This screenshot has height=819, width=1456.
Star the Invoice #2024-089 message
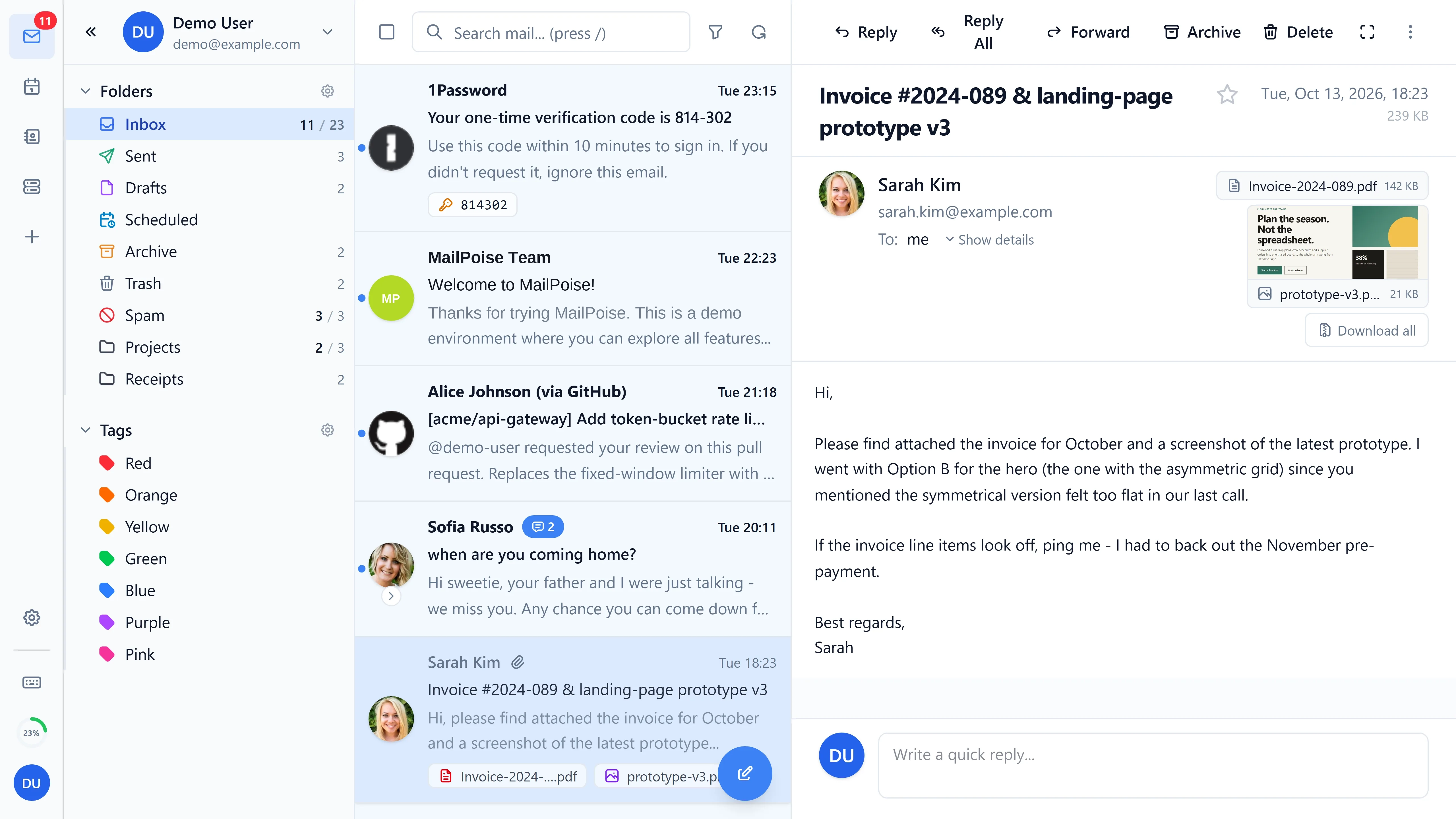tap(1227, 94)
